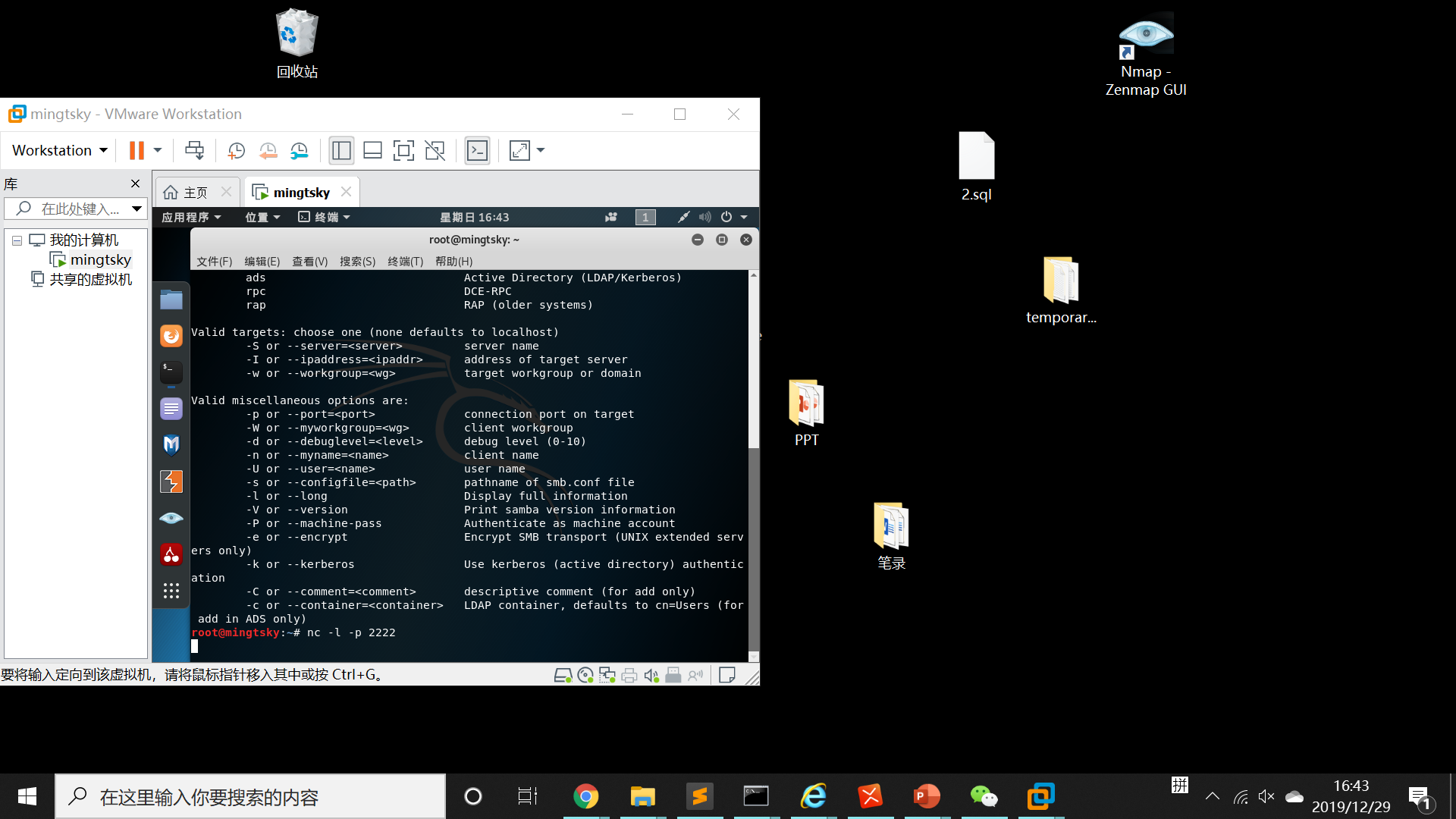1456x819 pixels.
Task: Expand the pause power options arrow
Action: 158,150
